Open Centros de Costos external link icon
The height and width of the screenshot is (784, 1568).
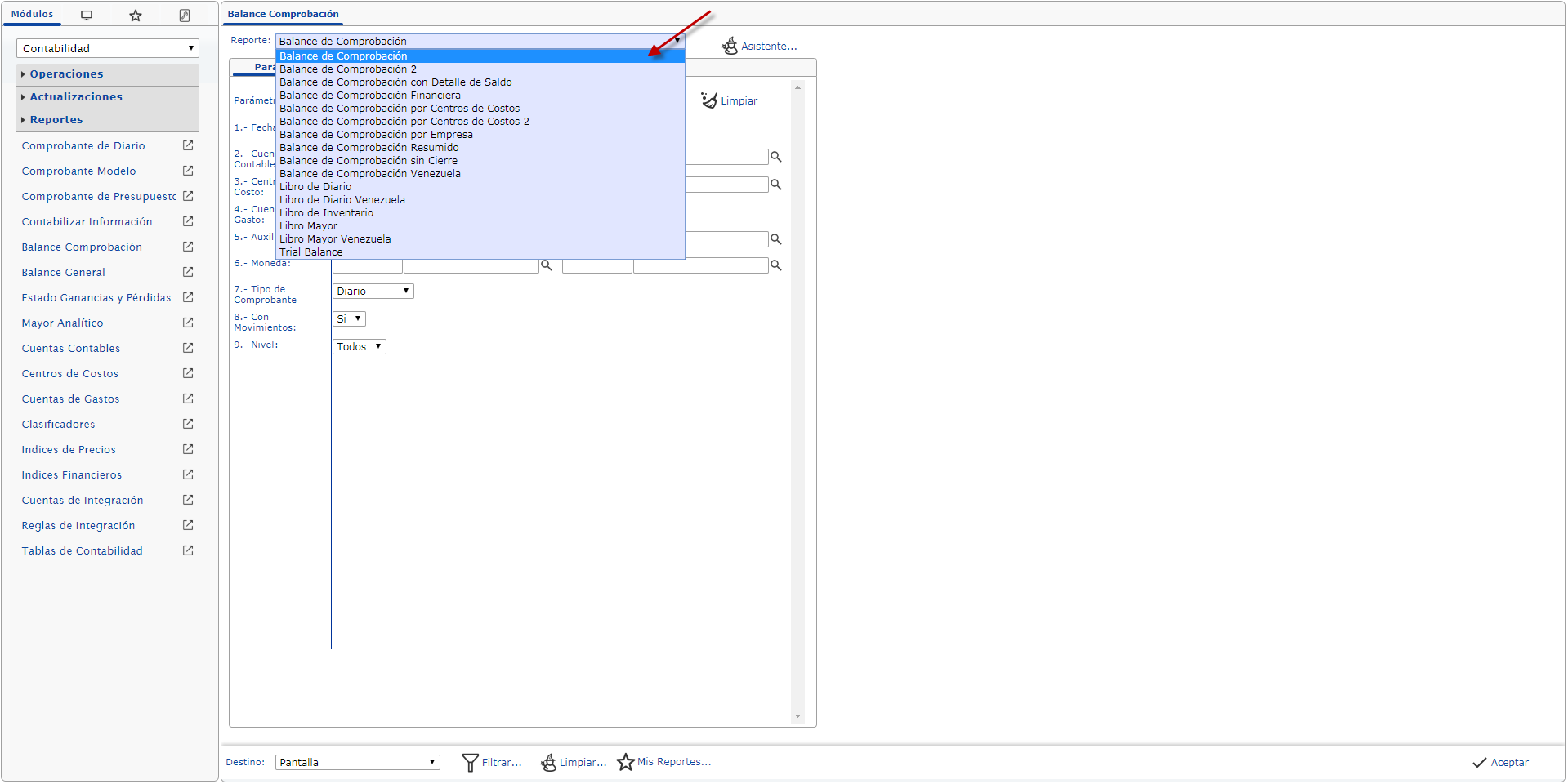pyautogui.click(x=188, y=373)
